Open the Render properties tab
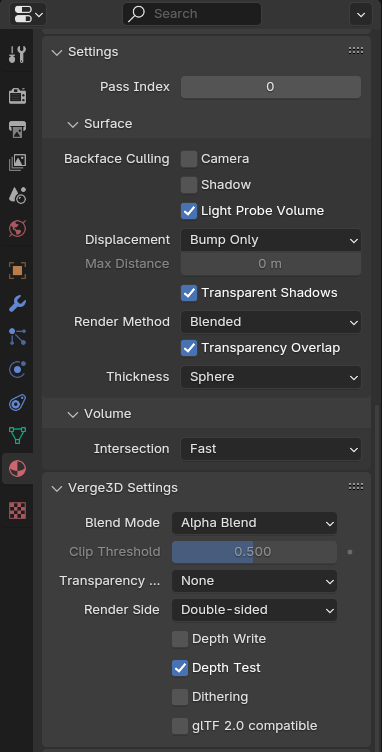The width and height of the screenshot is (382, 752). pos(17,95)
